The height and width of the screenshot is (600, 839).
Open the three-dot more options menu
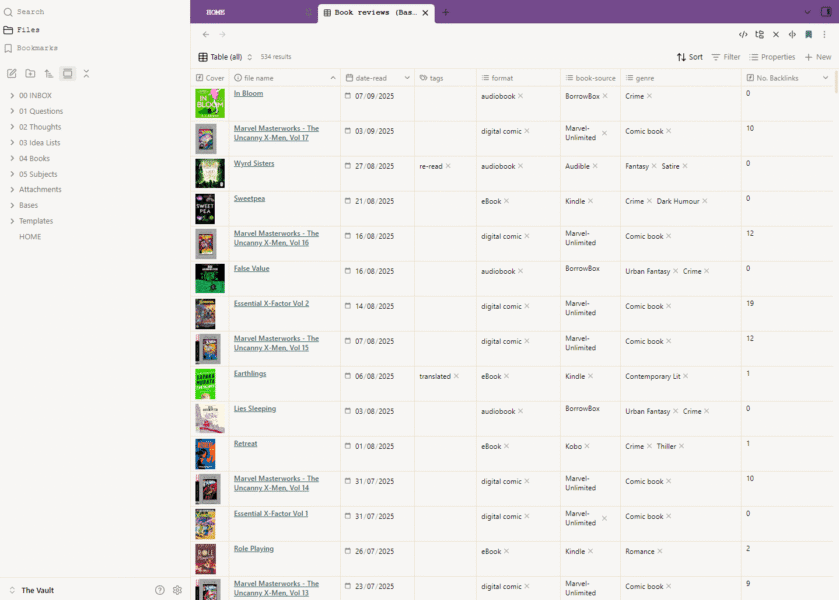pos(824,35)
